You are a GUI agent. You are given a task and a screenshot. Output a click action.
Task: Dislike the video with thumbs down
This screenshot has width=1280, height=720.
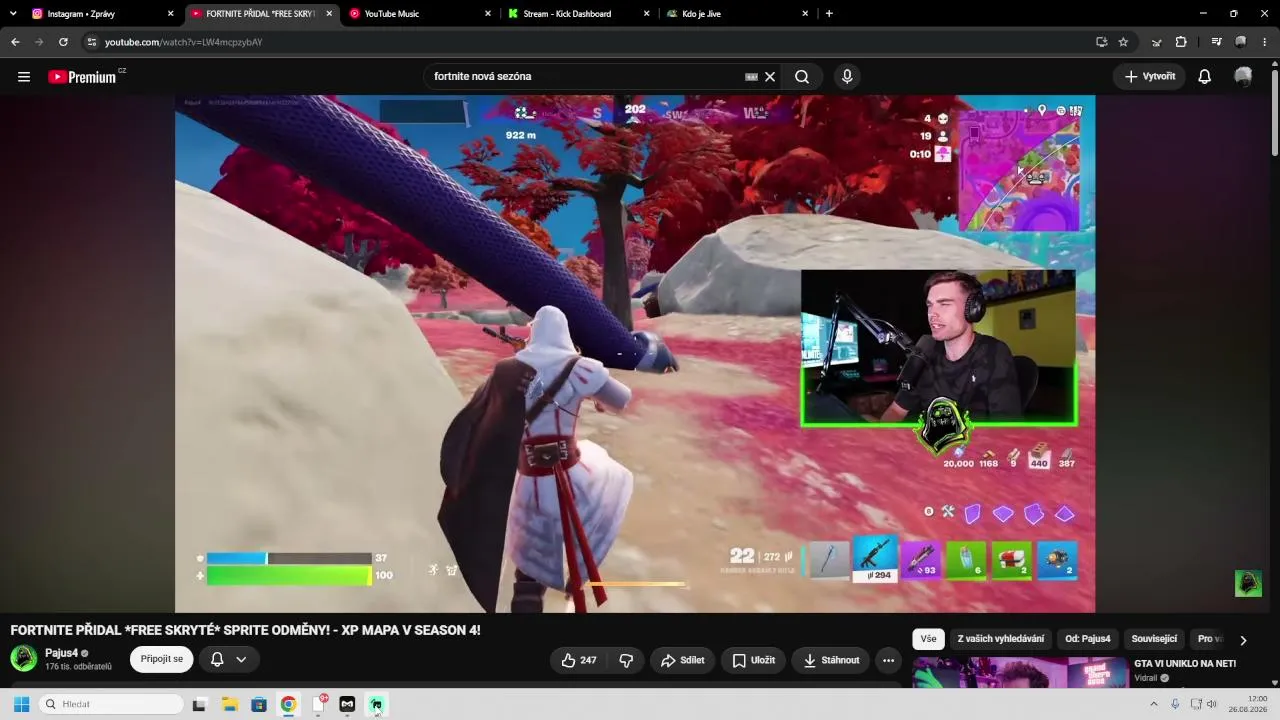click(626, 660)
